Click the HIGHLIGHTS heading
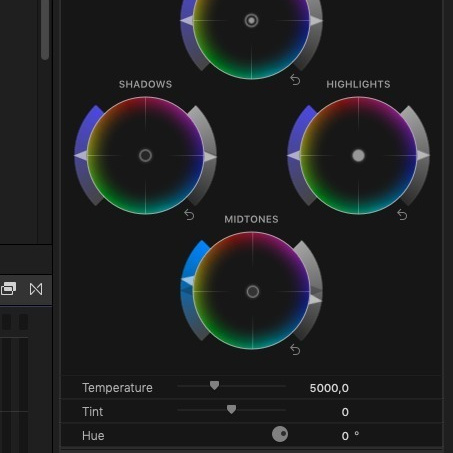 (x=358, y=84)
